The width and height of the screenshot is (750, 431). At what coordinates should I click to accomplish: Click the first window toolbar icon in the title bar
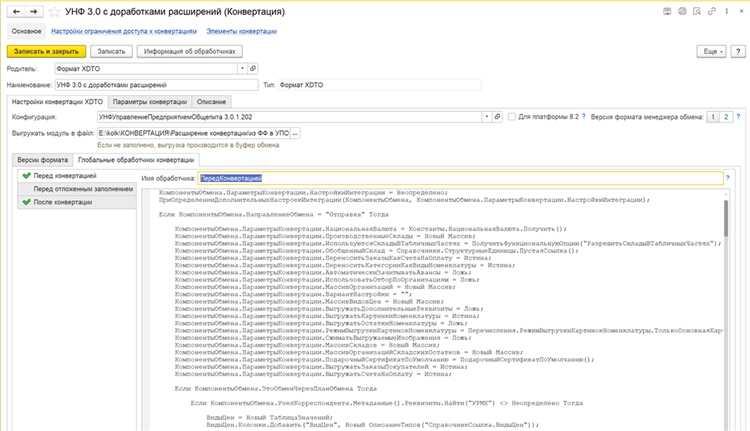tap(667, 11)
